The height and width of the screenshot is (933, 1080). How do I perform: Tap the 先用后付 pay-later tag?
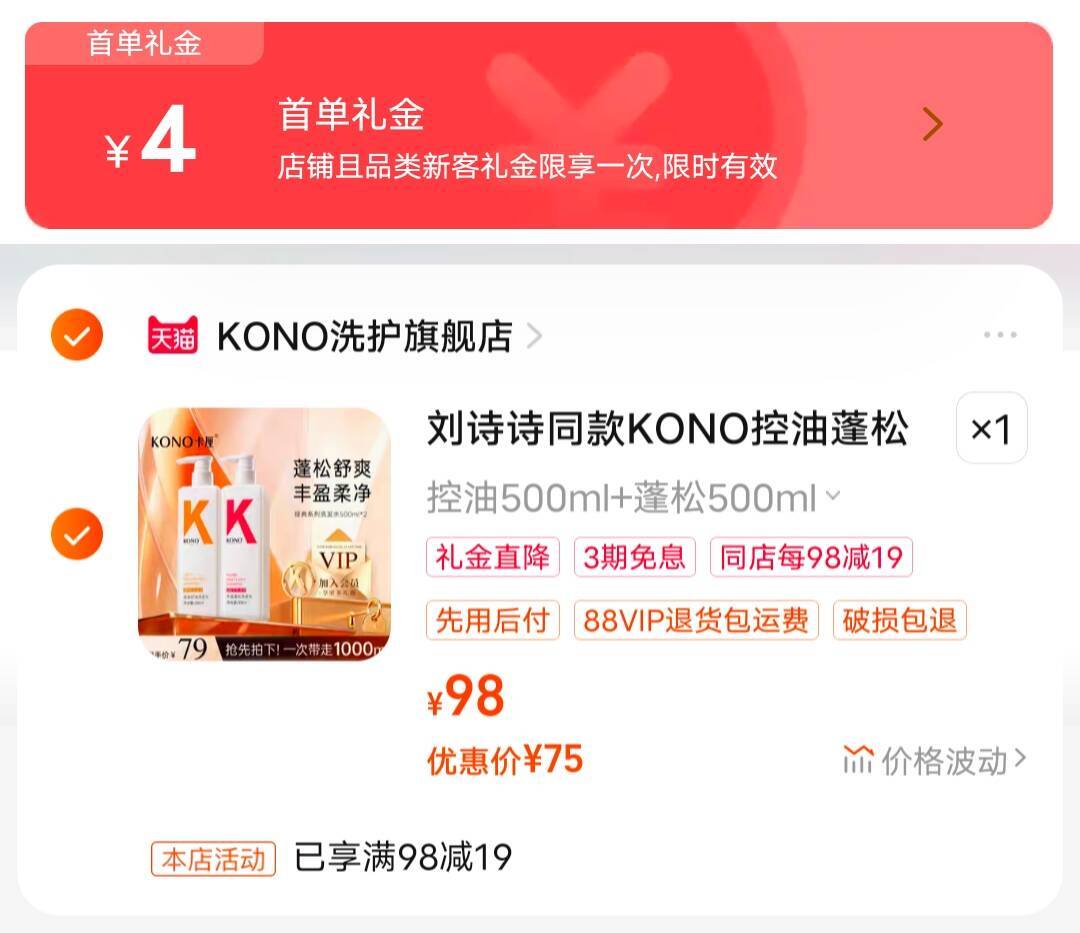coord(493,620)
